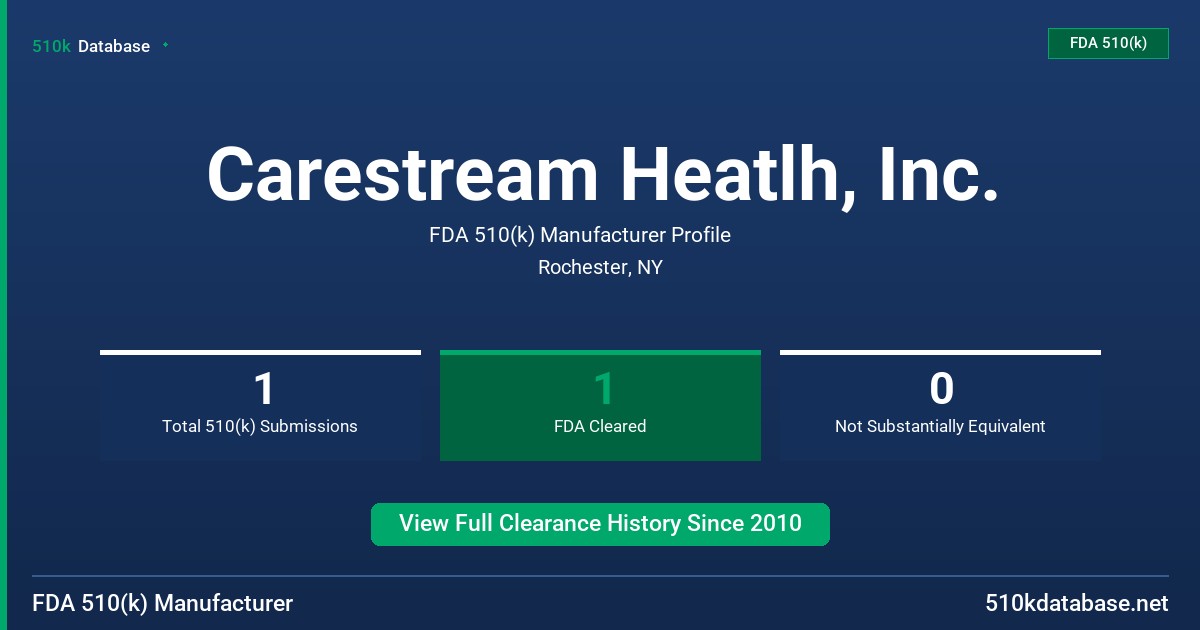The image size is (1200, 630).
Task: Click the FDA 510(k) badge
Action: [1108, 43]
